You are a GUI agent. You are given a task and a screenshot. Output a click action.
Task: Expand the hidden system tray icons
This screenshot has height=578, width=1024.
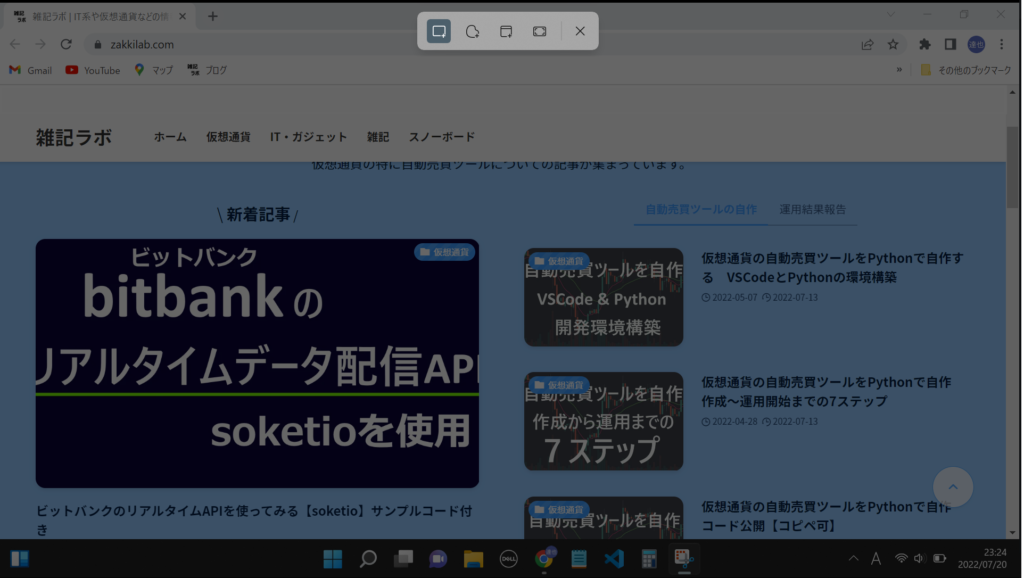[854, 559]
